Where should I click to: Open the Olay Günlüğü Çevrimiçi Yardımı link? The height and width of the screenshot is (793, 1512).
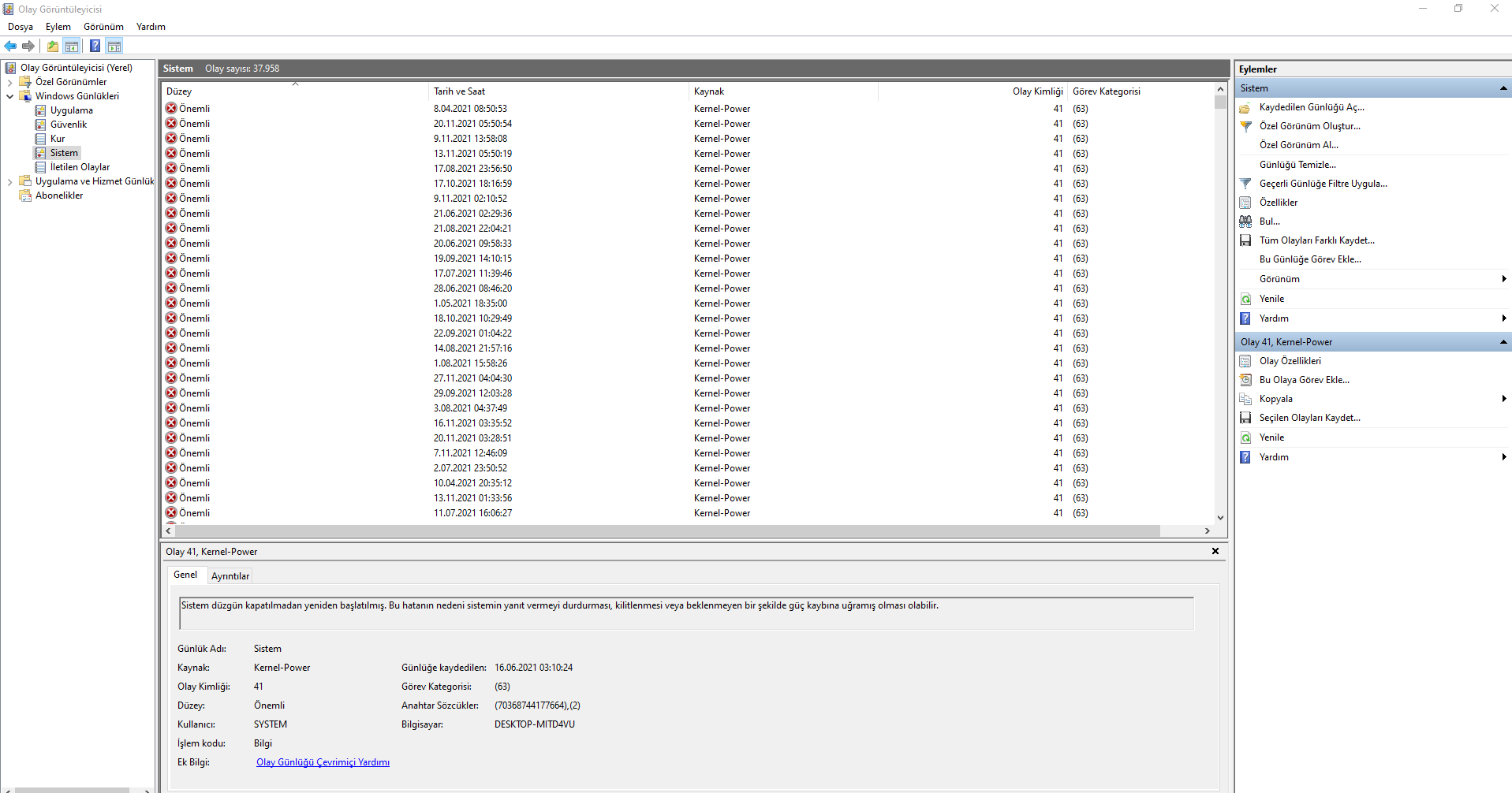click(323, 762)
